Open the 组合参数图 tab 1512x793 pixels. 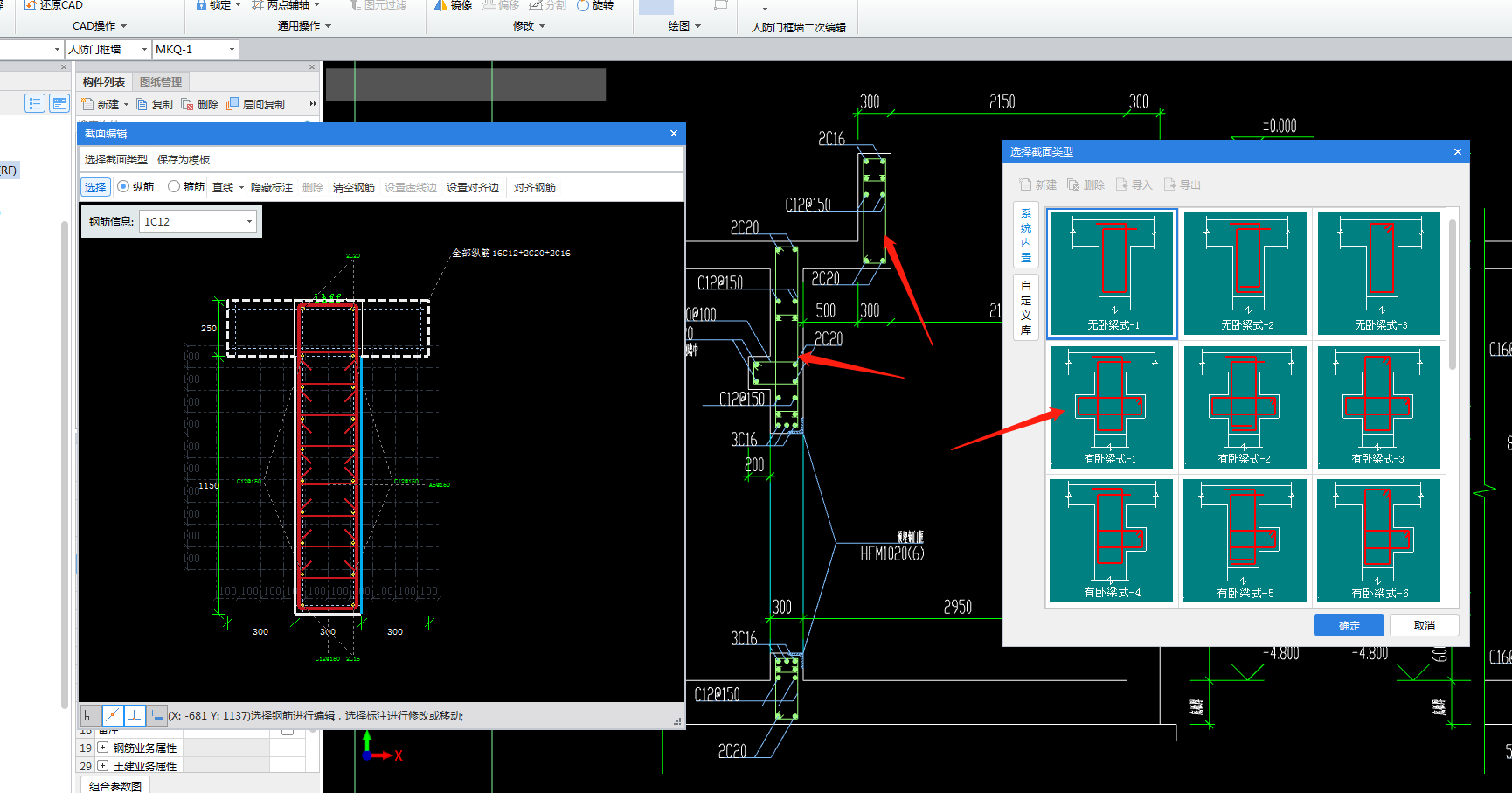pyautogui.click(x=115, y=786)
